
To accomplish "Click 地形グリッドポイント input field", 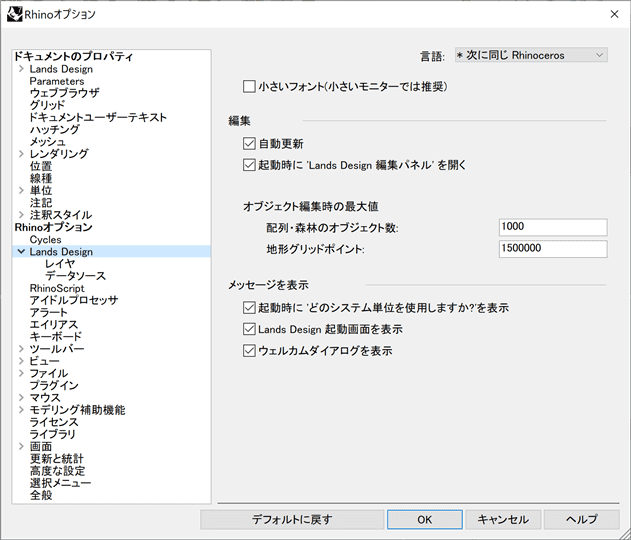I will click(553, 249).
